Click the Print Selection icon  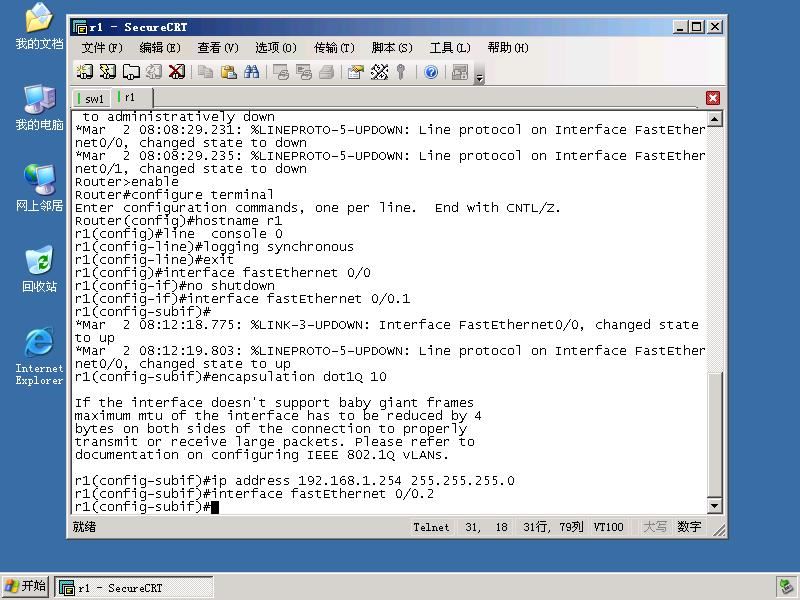tap(304, 72)
